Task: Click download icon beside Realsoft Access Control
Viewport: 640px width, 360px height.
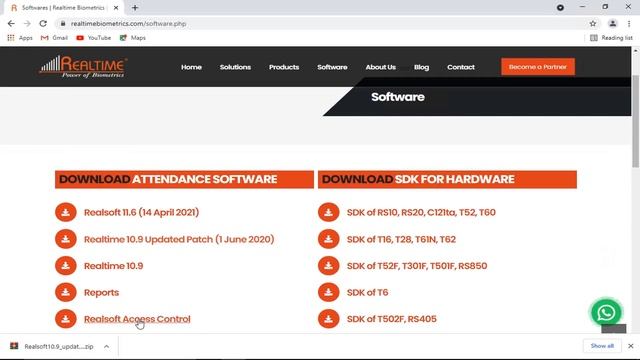Action: 66,319
